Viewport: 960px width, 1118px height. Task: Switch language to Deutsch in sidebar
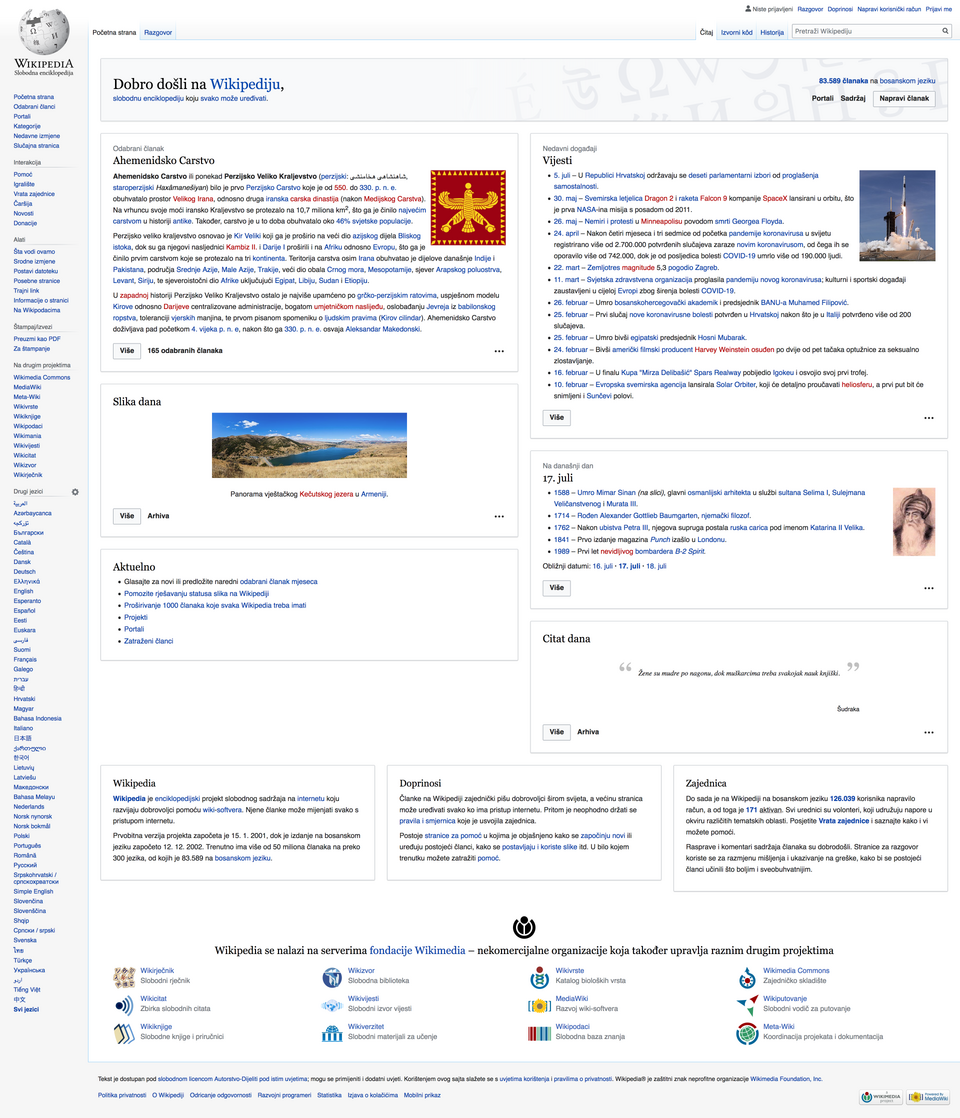(x=24, y=572)
